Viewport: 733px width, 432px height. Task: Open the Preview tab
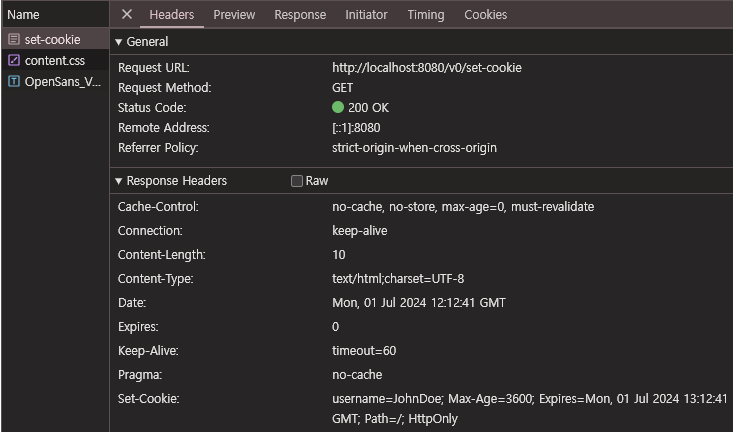234,14
